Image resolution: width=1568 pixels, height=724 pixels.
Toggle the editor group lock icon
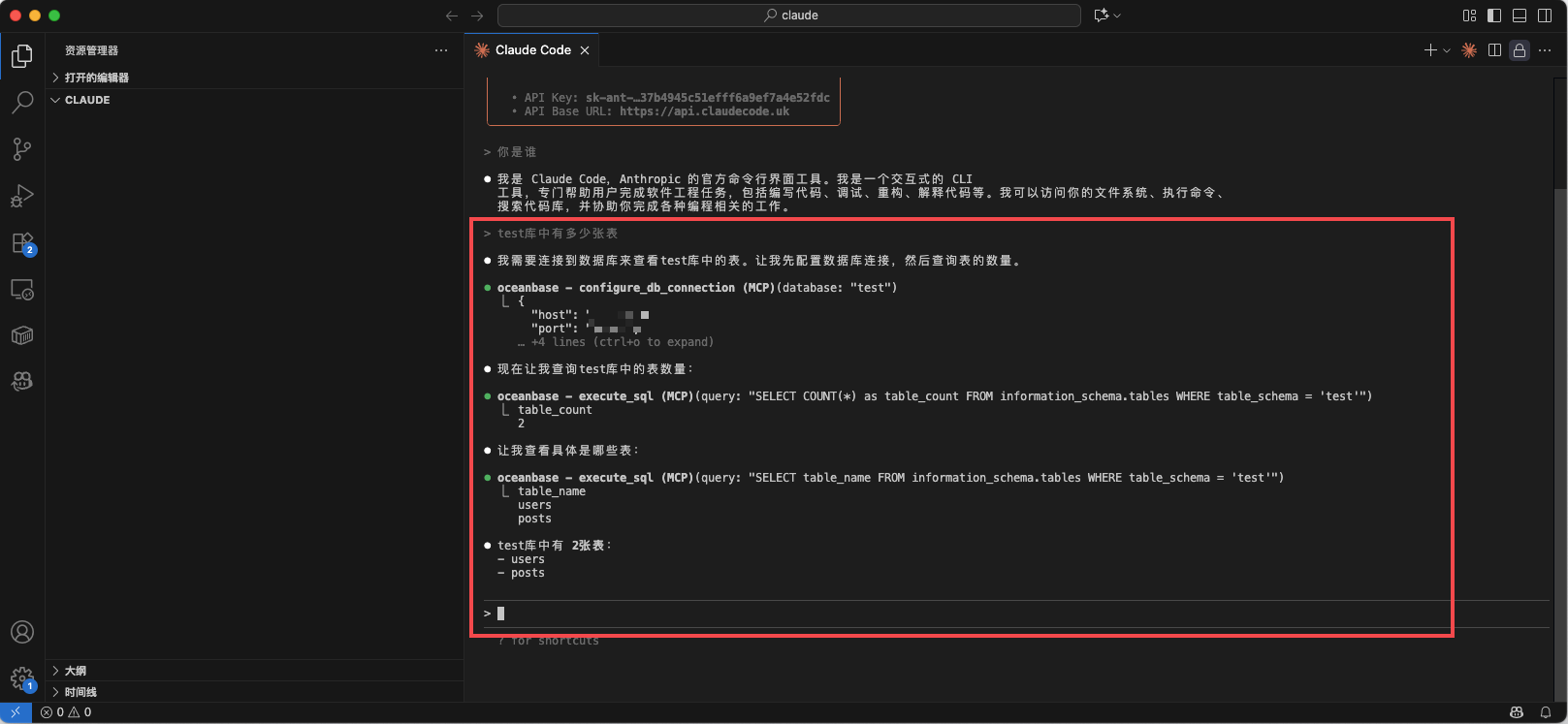(x=1520, y=50)
